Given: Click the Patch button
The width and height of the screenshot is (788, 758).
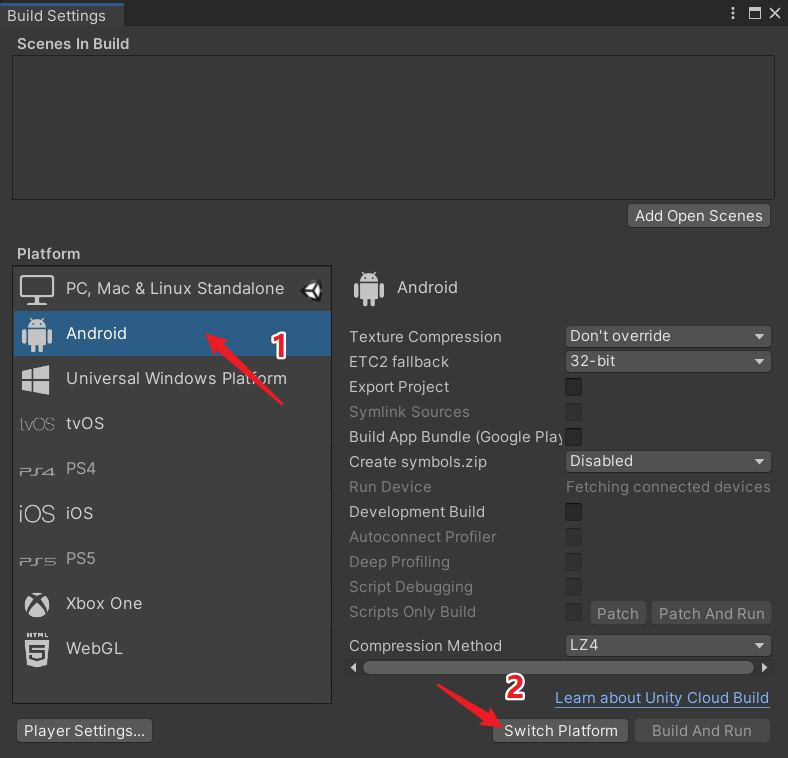Looking at the screenshot, I should coord(618,613).
